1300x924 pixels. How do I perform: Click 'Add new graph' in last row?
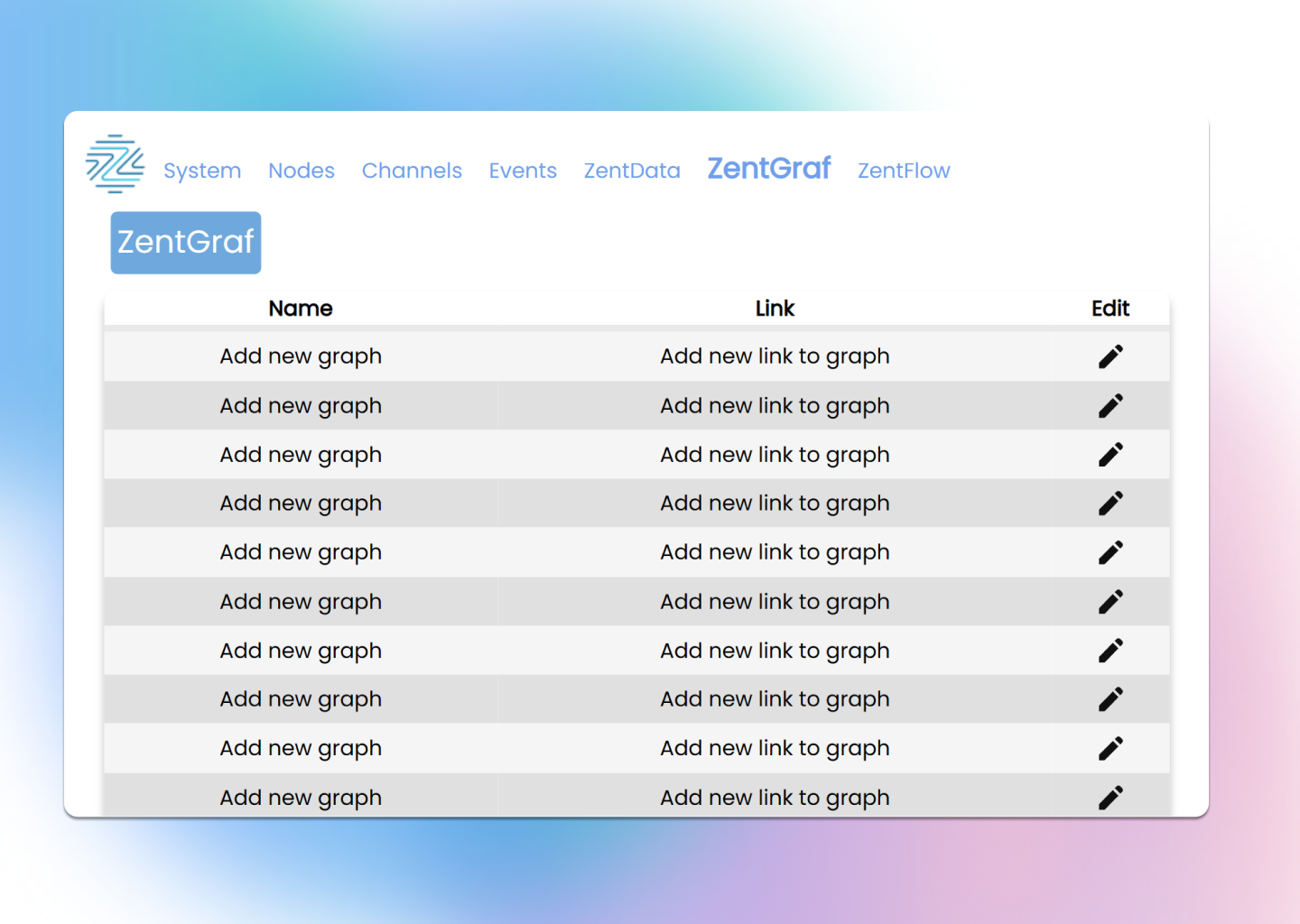tap(301, 799)
